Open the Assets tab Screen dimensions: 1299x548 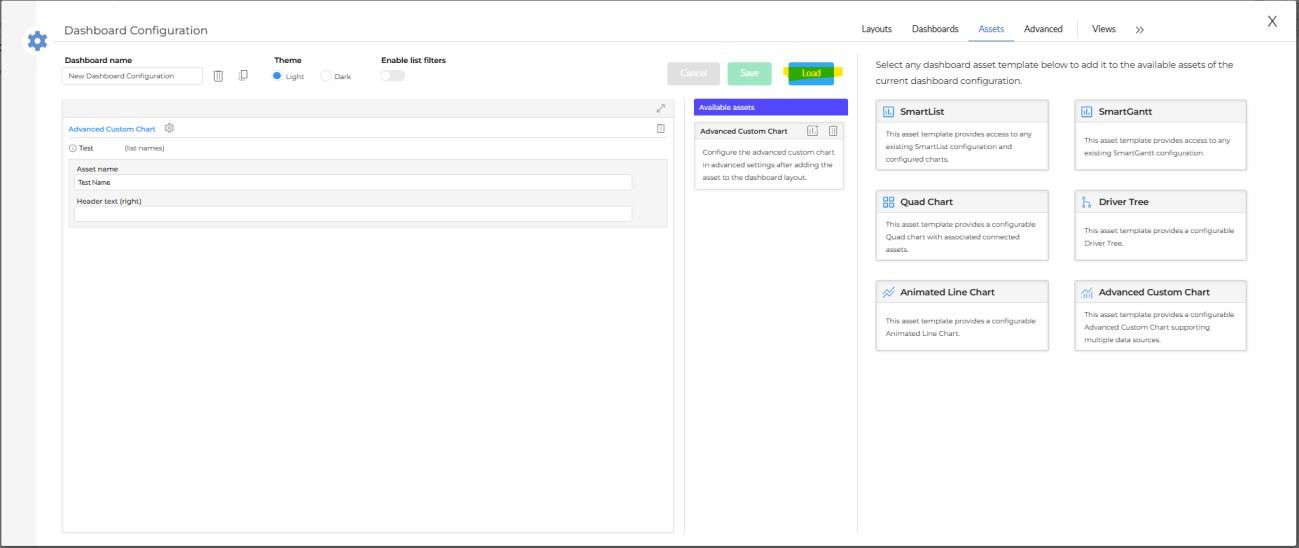point(991,29)
